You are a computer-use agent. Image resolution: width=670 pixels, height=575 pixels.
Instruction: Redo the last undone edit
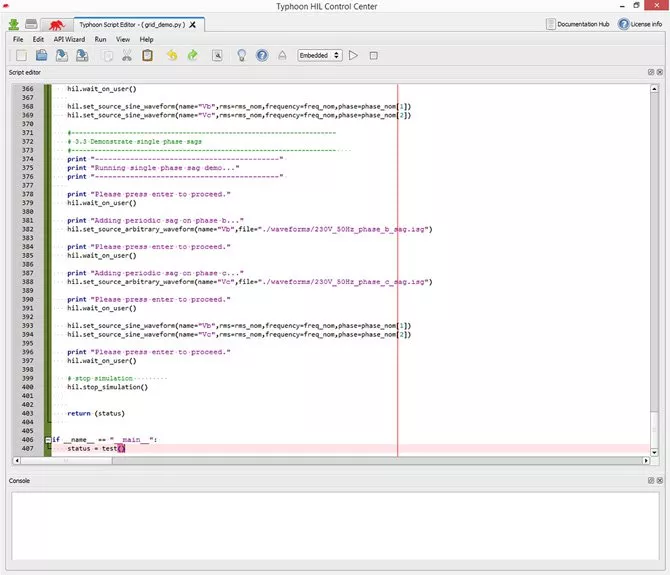[x=193, y=56]
